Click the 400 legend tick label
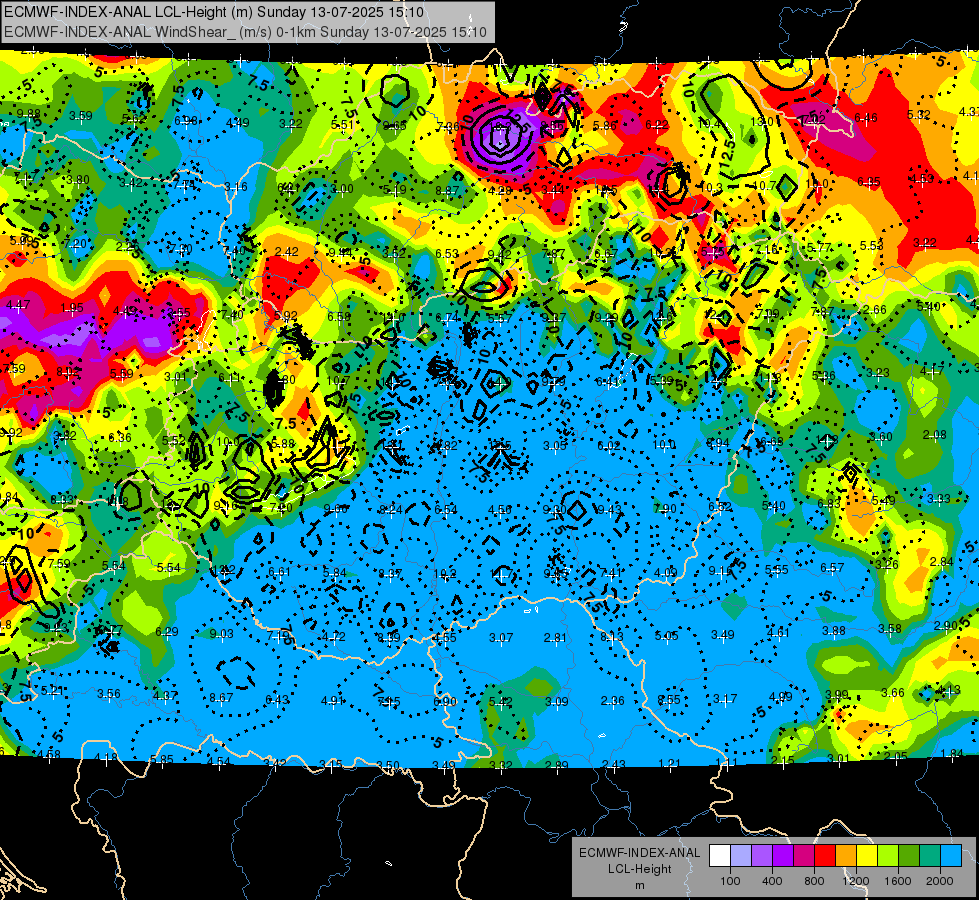 tap(772, 881)
